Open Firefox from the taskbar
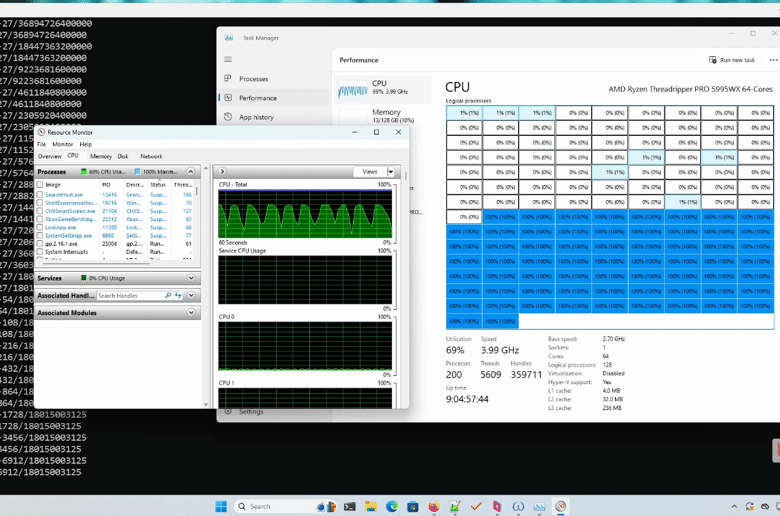The image size is (780, 516). coord(434,507)
